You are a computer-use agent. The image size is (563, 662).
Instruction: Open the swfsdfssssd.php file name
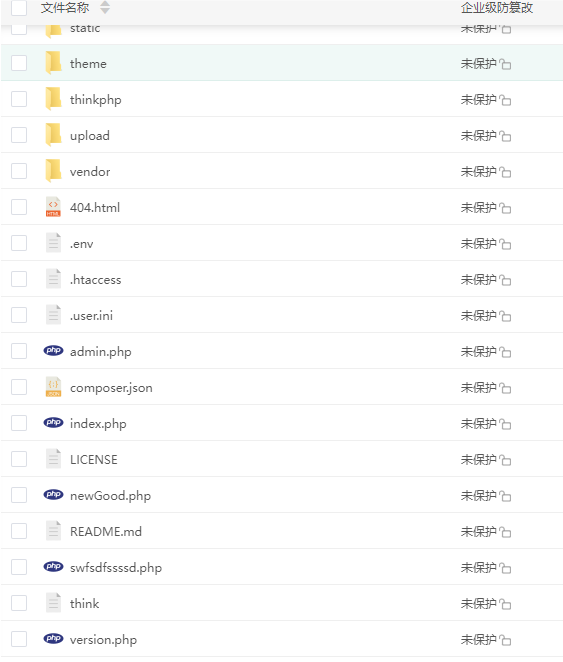click(116, 568)
